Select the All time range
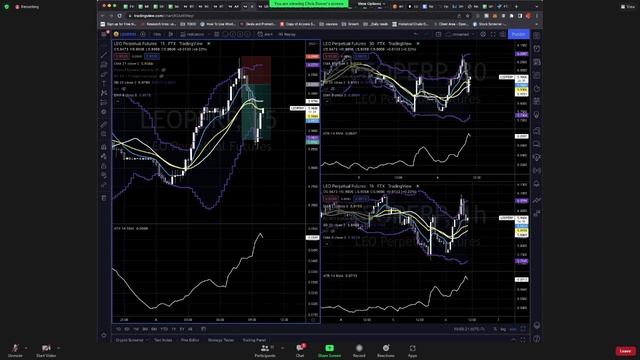This screenshot has height=360, width=640. [x=191, y=329]
